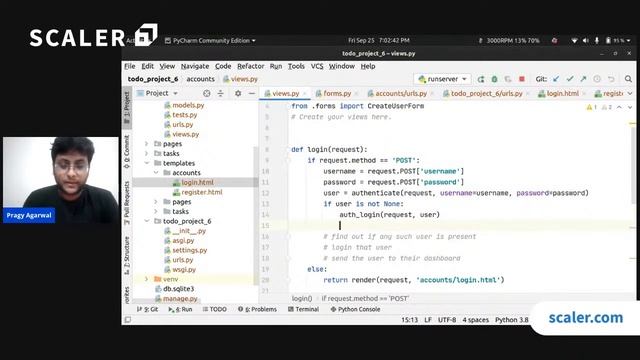The width and height of the screenshot is (640, 360).
Task: Click Git commit checkmark icon
Action: tap(570, 79)
